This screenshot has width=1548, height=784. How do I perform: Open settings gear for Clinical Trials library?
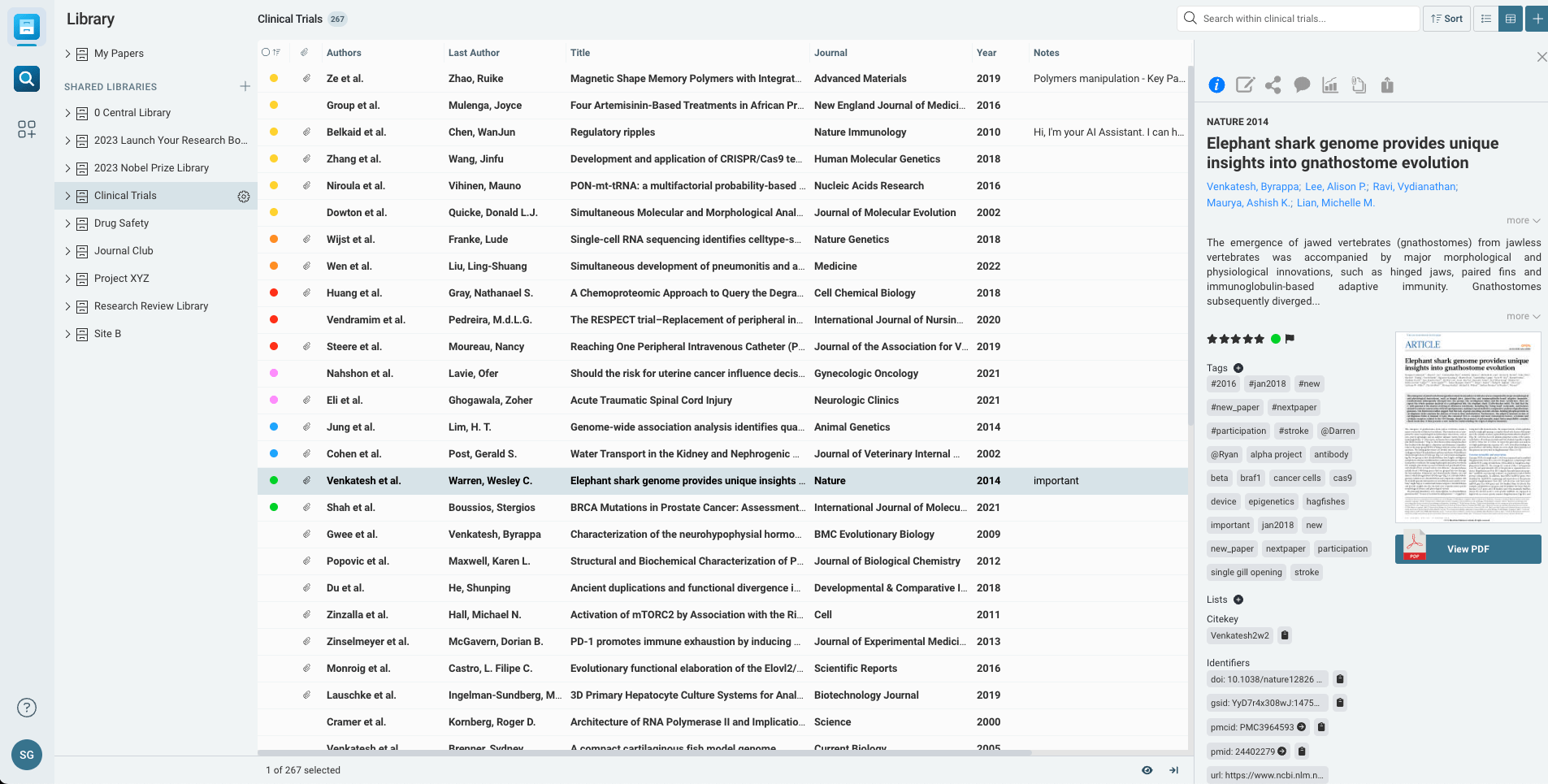click(x=243, y=196)
